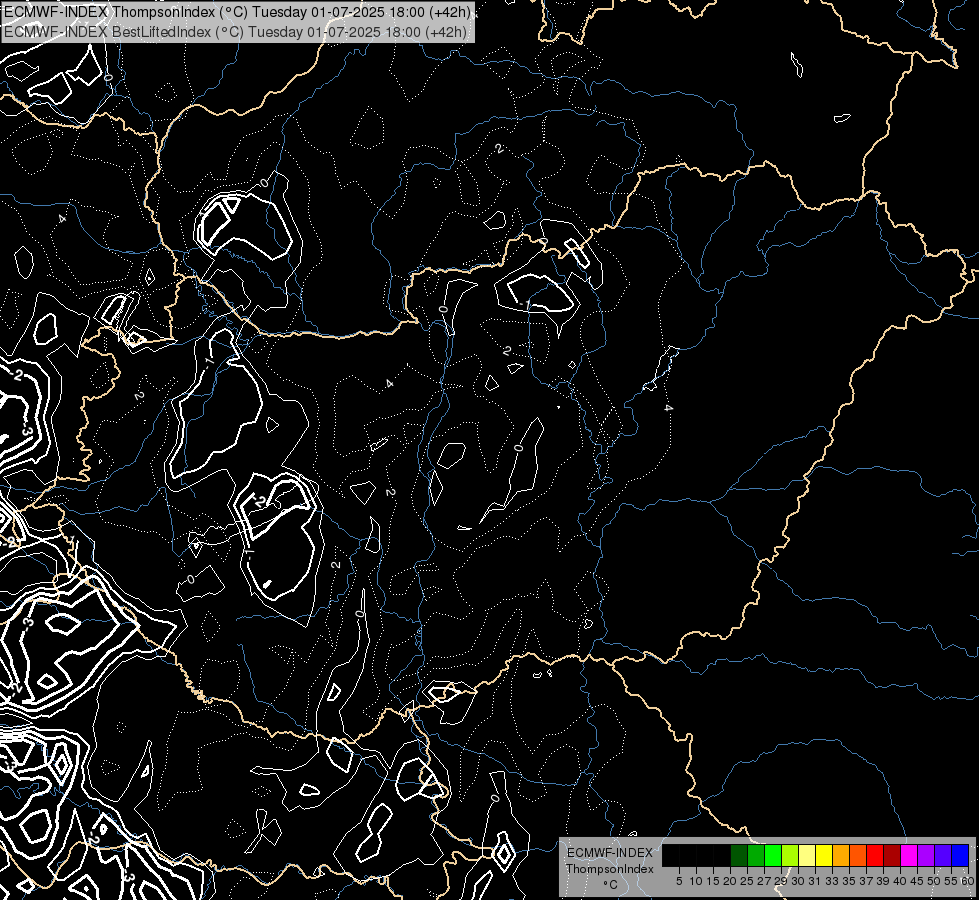Click the BestLiftedIndex title line

click(x=237, y=31)
